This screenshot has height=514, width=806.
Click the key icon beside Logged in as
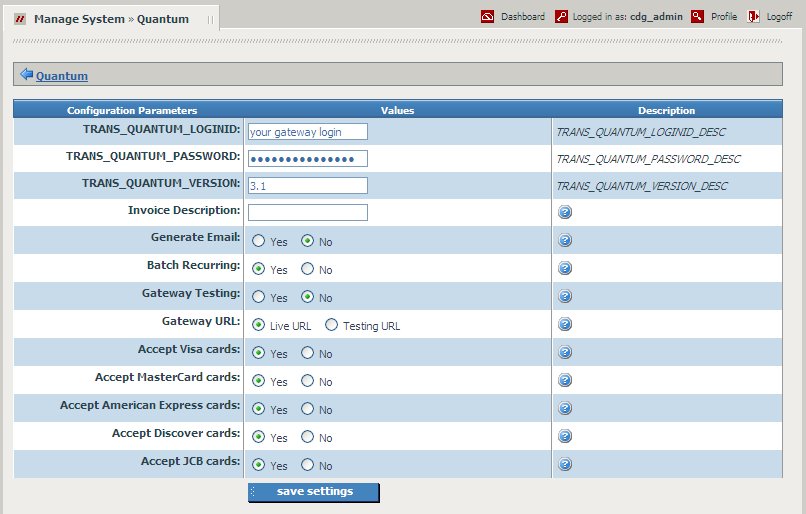pos(561,17)
